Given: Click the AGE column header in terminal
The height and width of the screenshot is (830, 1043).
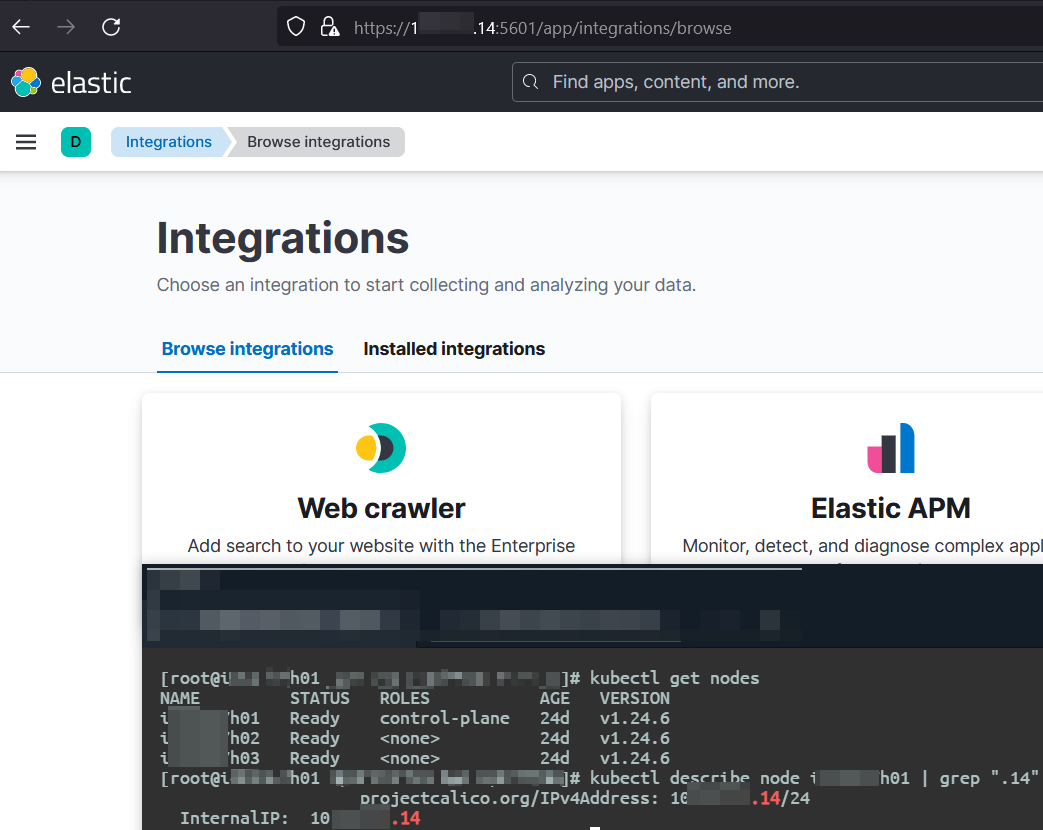Looking at the screenshot, I should [555, 698].
